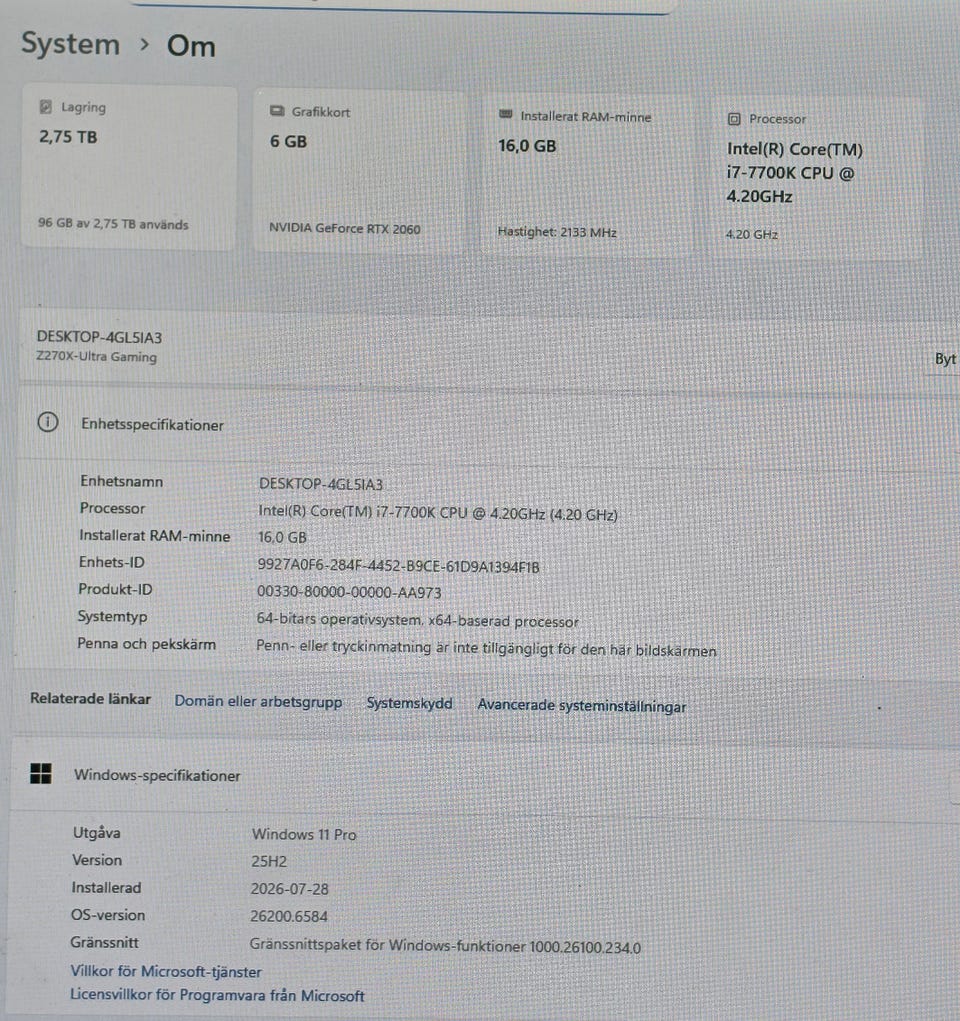Open the Grafikkort 6 GB card
The width and height of the screenshot is (960, 1021).
[x=359, y=171]
